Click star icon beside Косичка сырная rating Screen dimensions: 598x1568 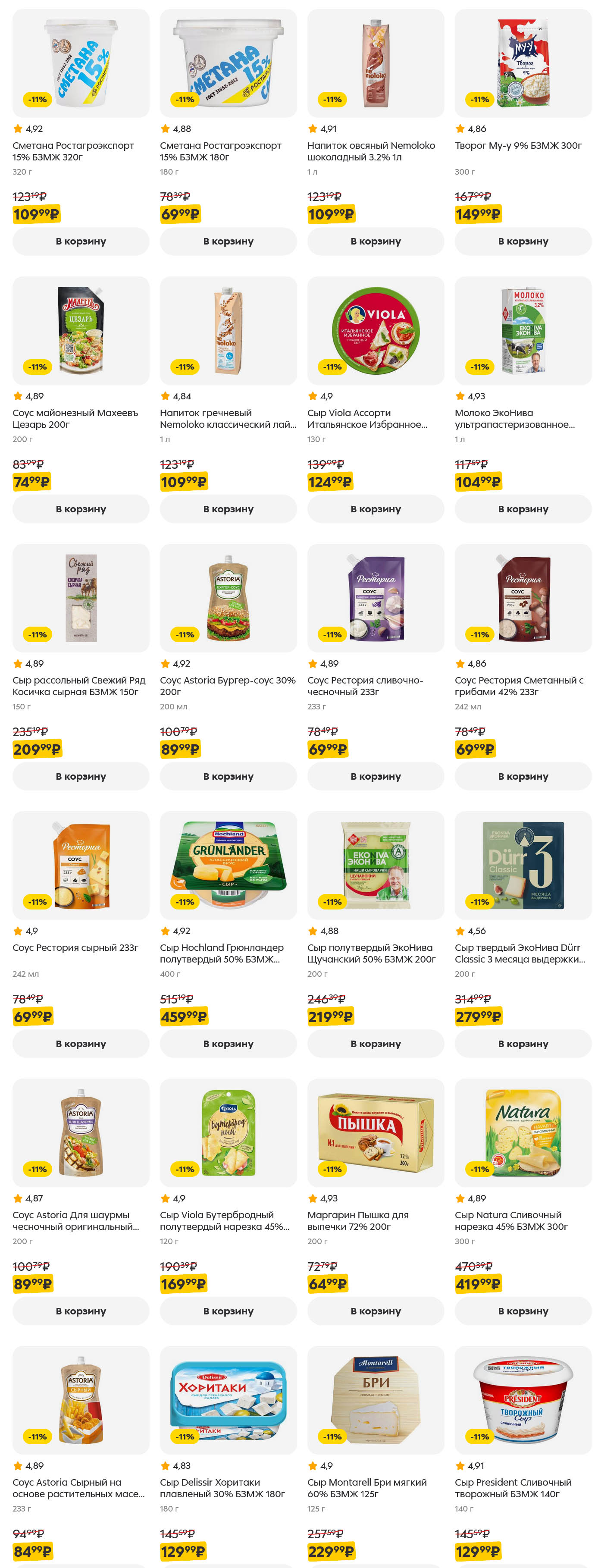point(18,664)
